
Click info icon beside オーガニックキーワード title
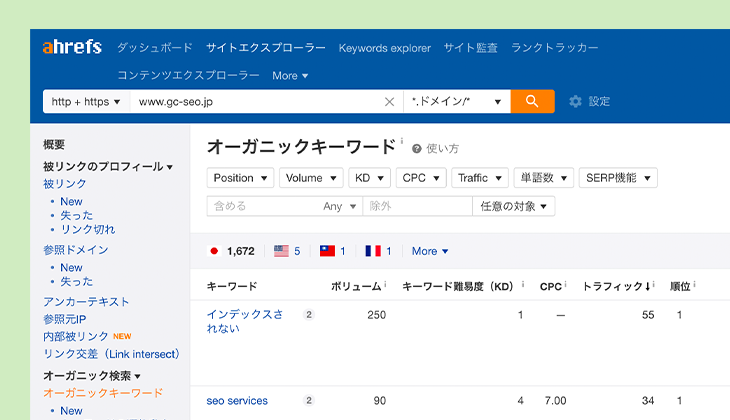point(402,140)
